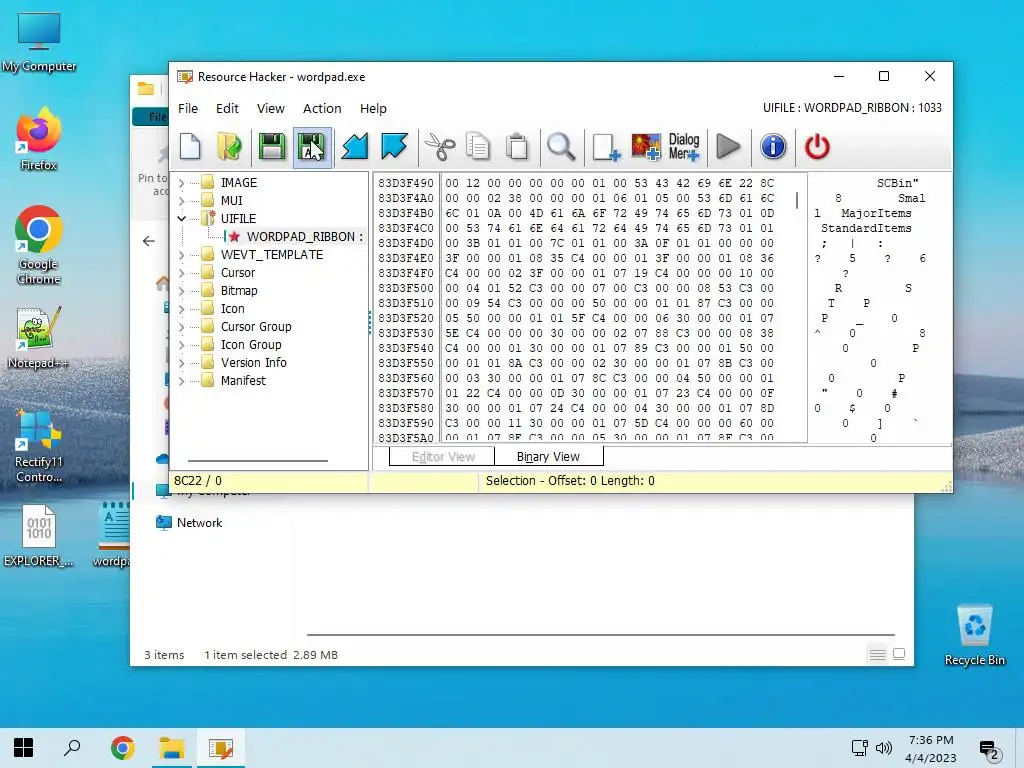Viewport: 1024px width, 768px height.
Task: Open notifications in the system tray
Action: 990,750
